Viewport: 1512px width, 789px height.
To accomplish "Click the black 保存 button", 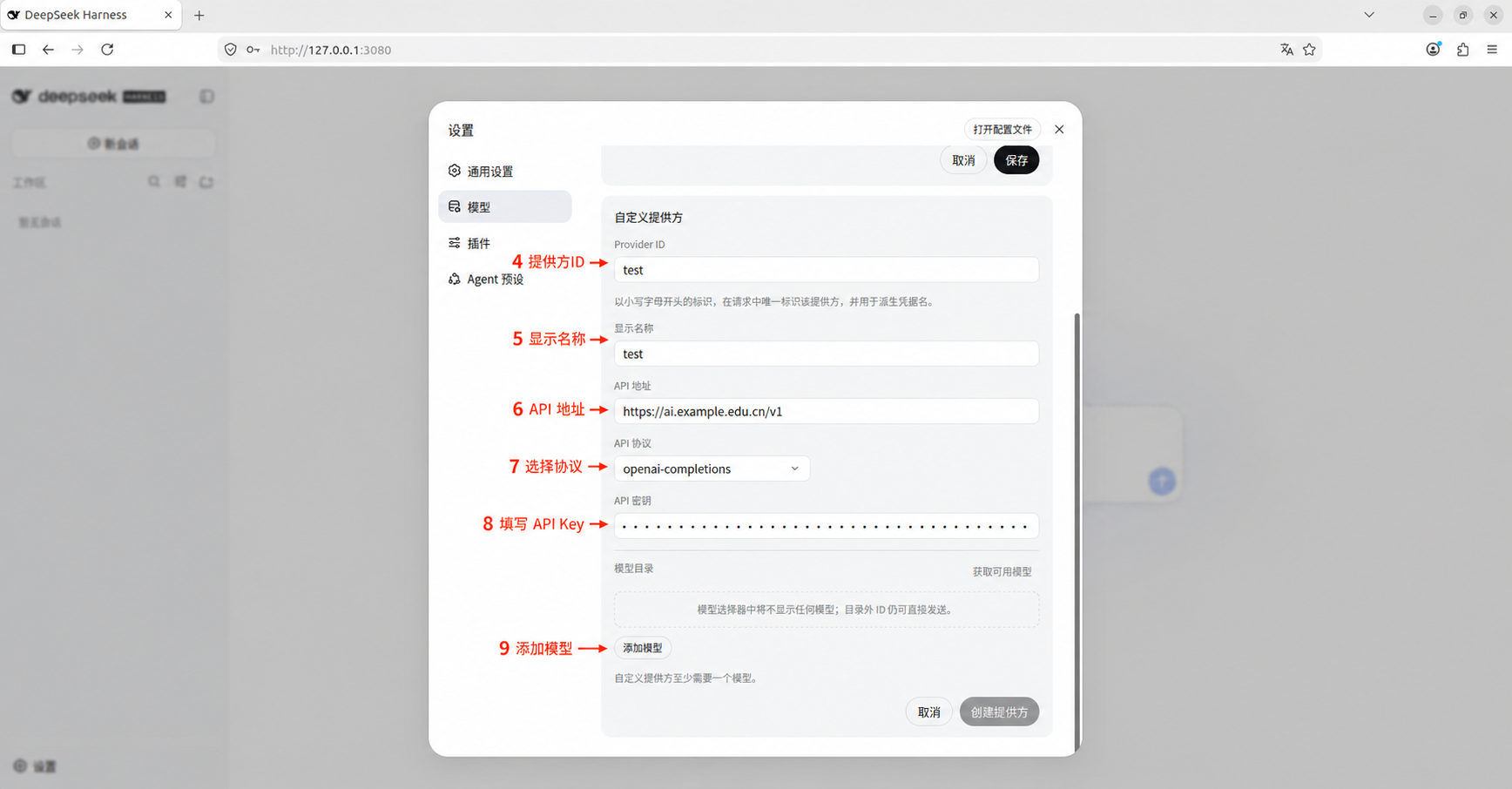I will coord(1016,160).
